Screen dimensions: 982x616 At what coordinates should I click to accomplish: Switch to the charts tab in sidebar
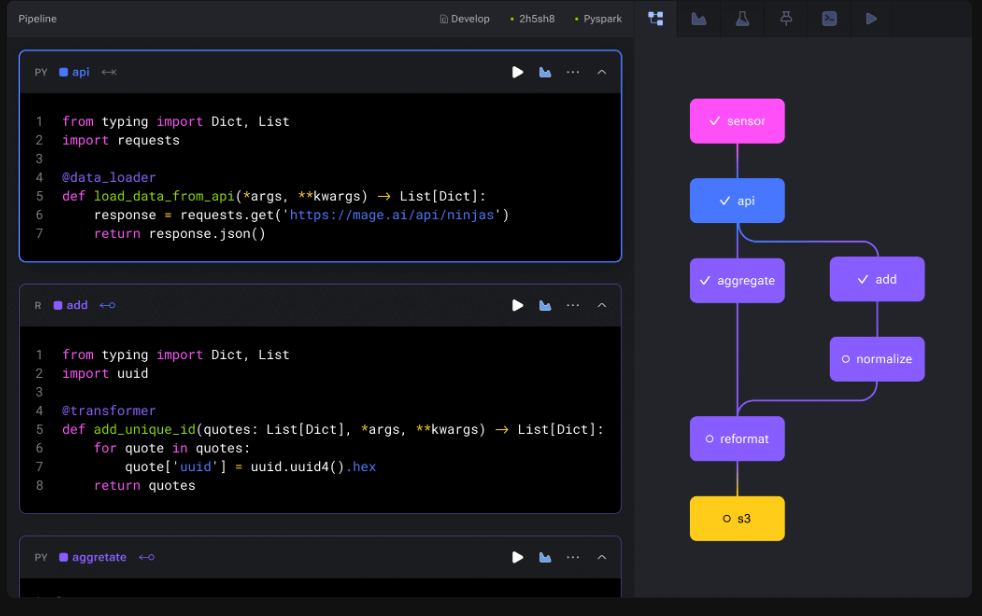[x=699, y=19]
